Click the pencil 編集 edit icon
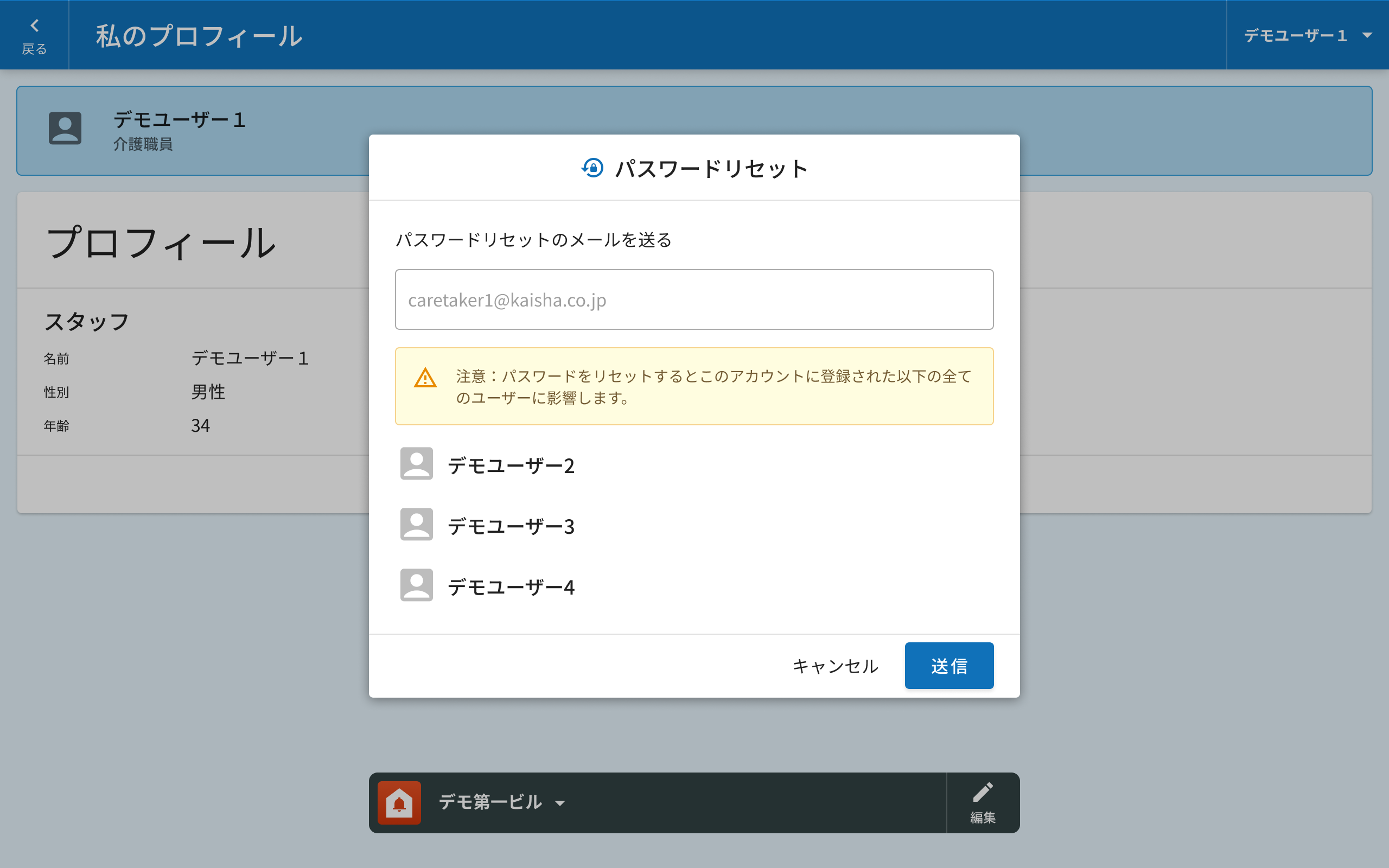The width and height of the screenshot is (1389, 868). (983, 801)
